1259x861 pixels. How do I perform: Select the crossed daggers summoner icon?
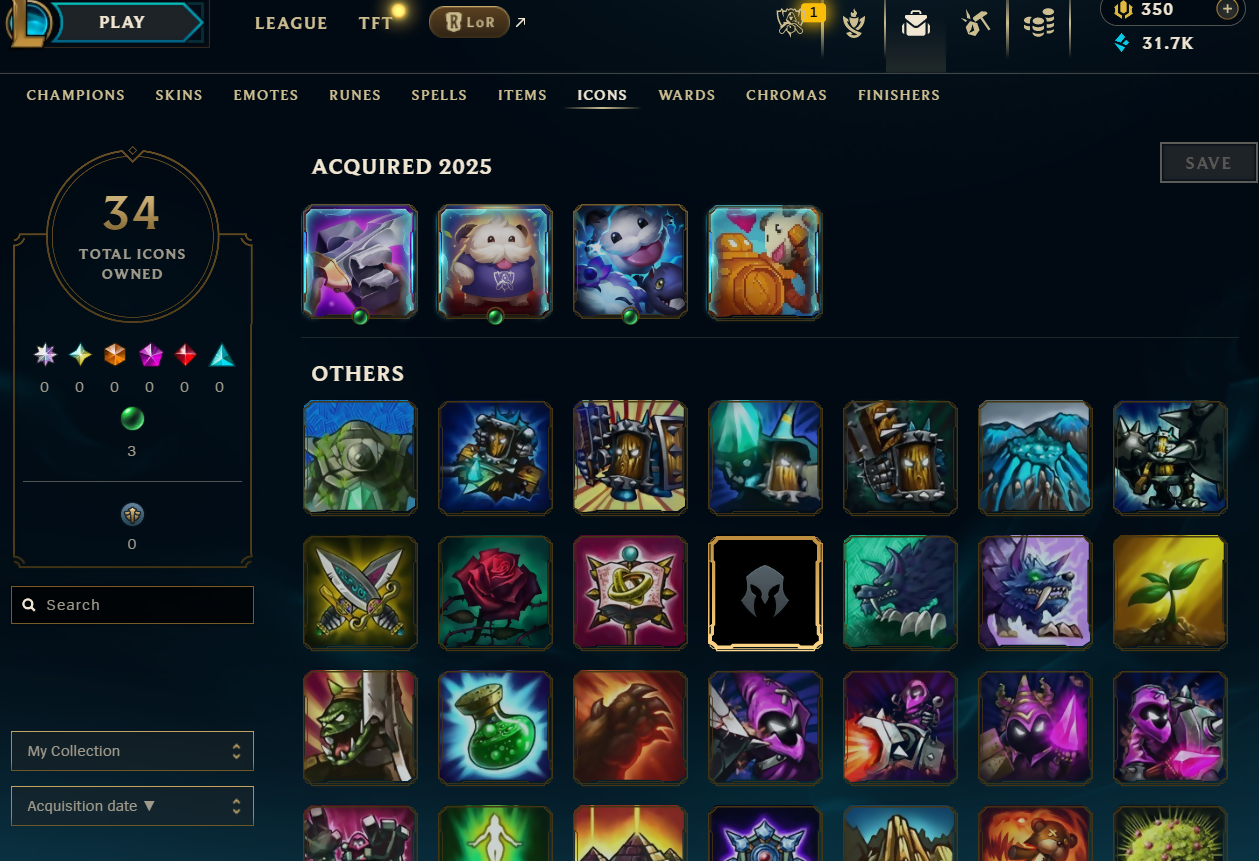tap(360, 592)
